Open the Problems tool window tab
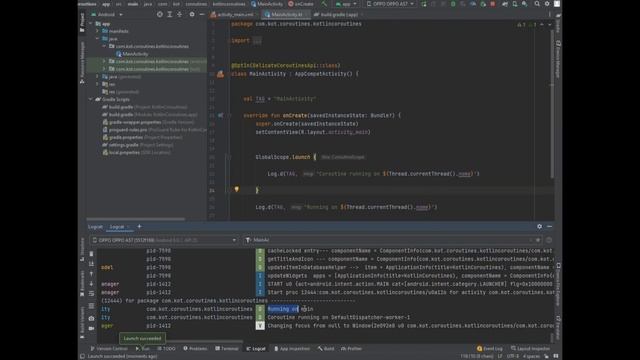 coord(195,349)
